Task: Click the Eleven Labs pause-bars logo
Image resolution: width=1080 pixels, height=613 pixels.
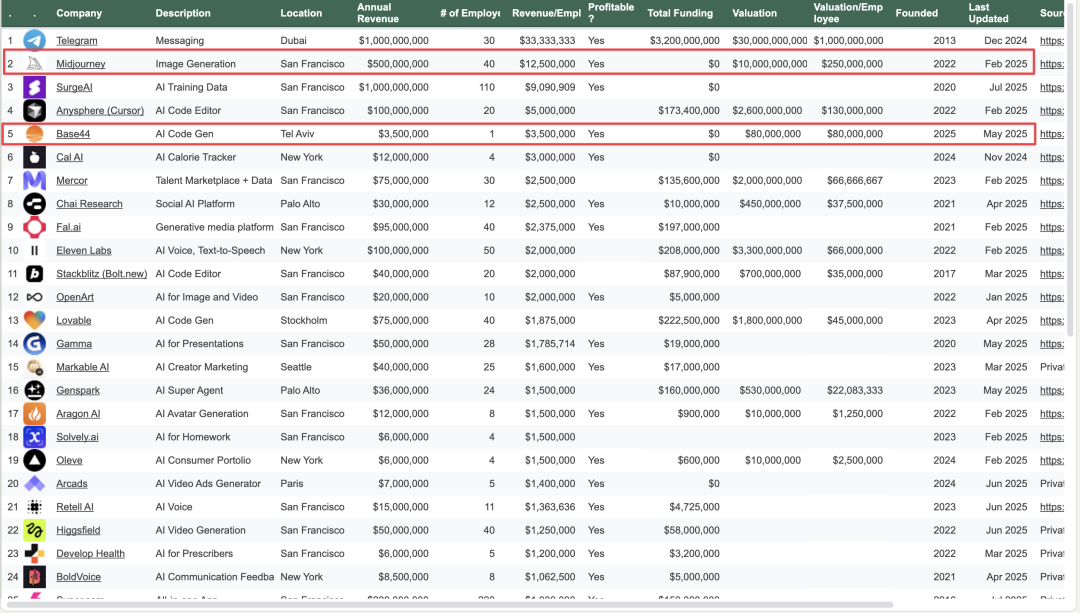Action: click(x=34, y=251)
